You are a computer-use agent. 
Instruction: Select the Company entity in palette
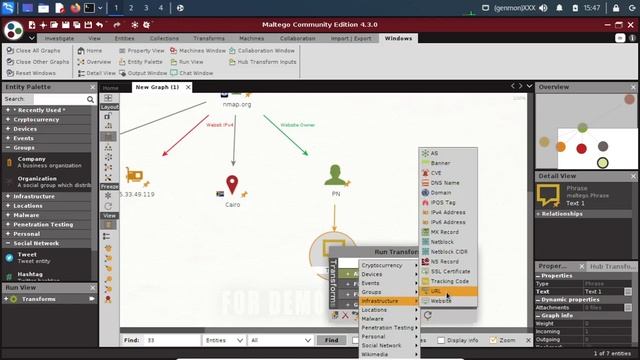click(47, 162)
